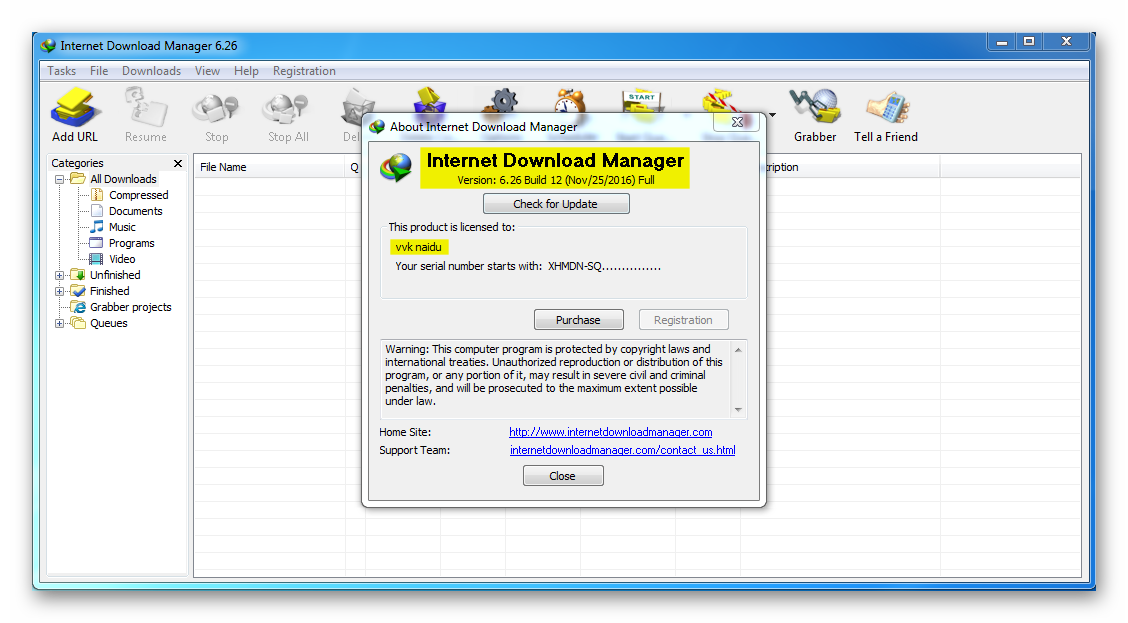Open the Grabber tool from toolbar
The height and width of the screenshot is (623, 1128).
coord(815,115)
